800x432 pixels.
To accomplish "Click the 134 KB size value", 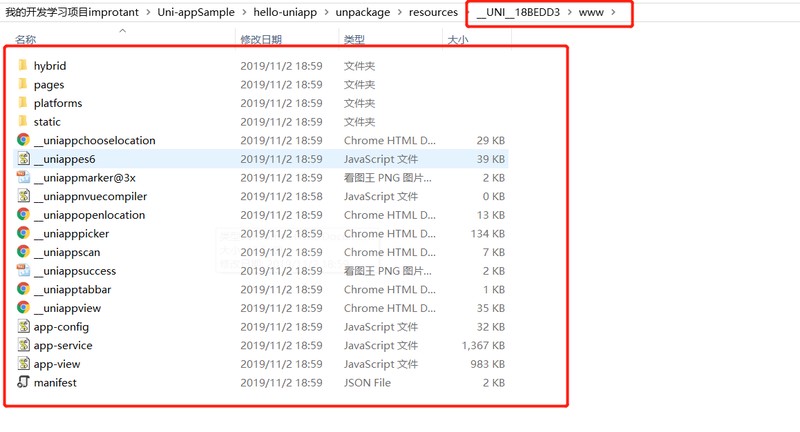I will click(x=488, y=234).
